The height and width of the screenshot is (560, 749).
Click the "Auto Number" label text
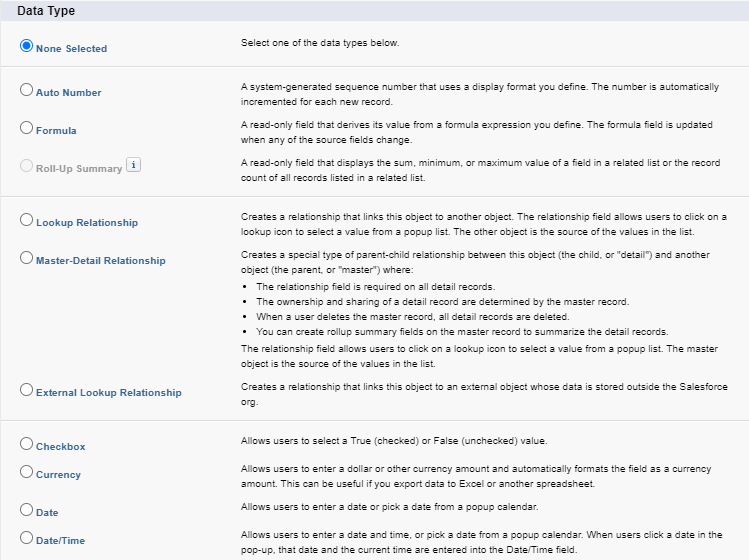pyautogui.click(x=68, y=93)
